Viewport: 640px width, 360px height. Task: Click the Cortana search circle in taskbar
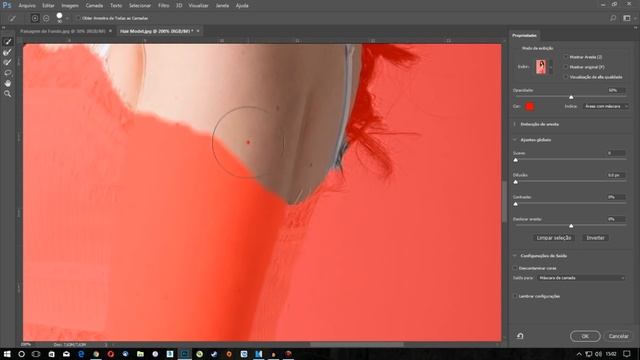pos(21,354)
